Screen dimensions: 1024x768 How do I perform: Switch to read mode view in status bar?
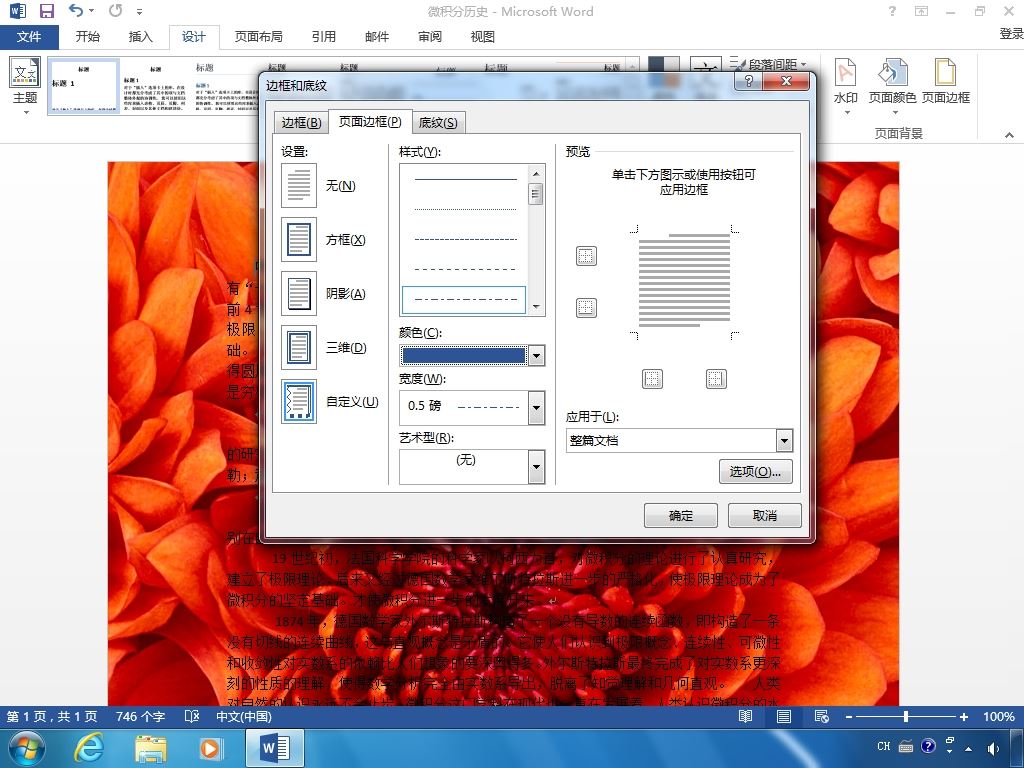[745, 716]
